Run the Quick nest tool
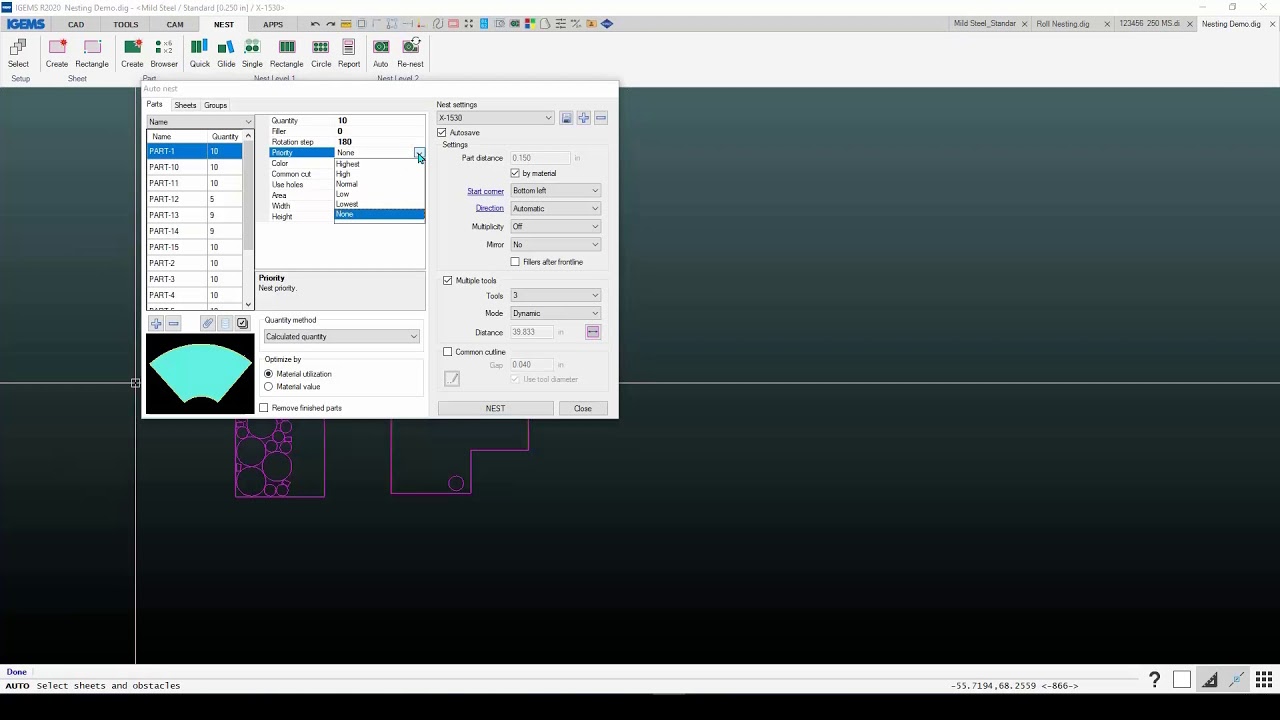Viewport: 1280px width, 720px height. coord(200,53)
